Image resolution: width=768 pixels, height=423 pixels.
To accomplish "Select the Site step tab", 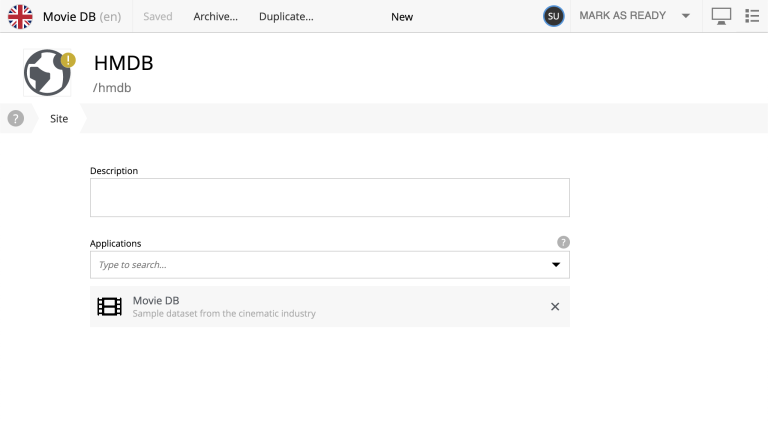I will click(x=59, y=118).
